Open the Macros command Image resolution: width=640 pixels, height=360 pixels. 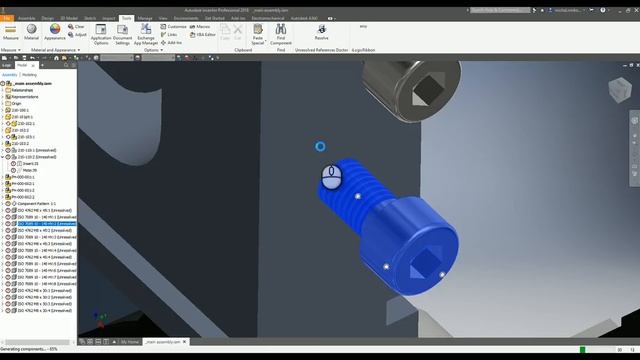200,27
